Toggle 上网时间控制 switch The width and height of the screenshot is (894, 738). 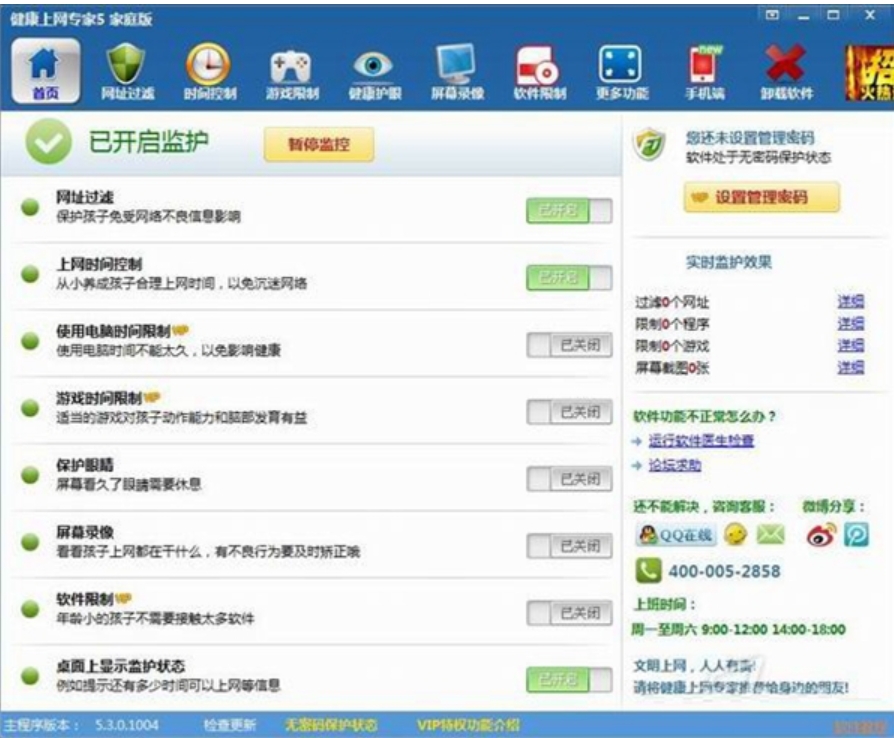569,278
